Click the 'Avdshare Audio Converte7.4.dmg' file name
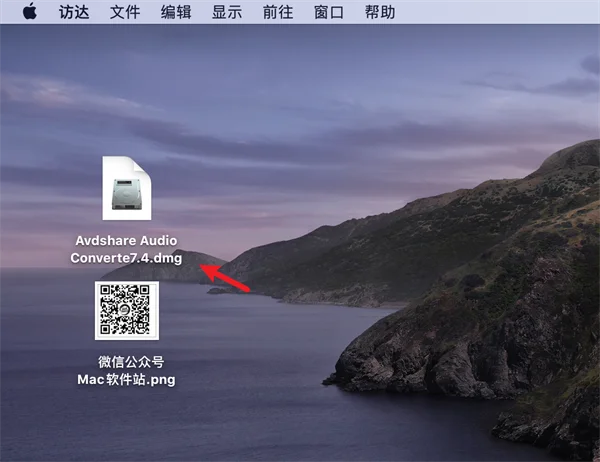 point(126,249)
